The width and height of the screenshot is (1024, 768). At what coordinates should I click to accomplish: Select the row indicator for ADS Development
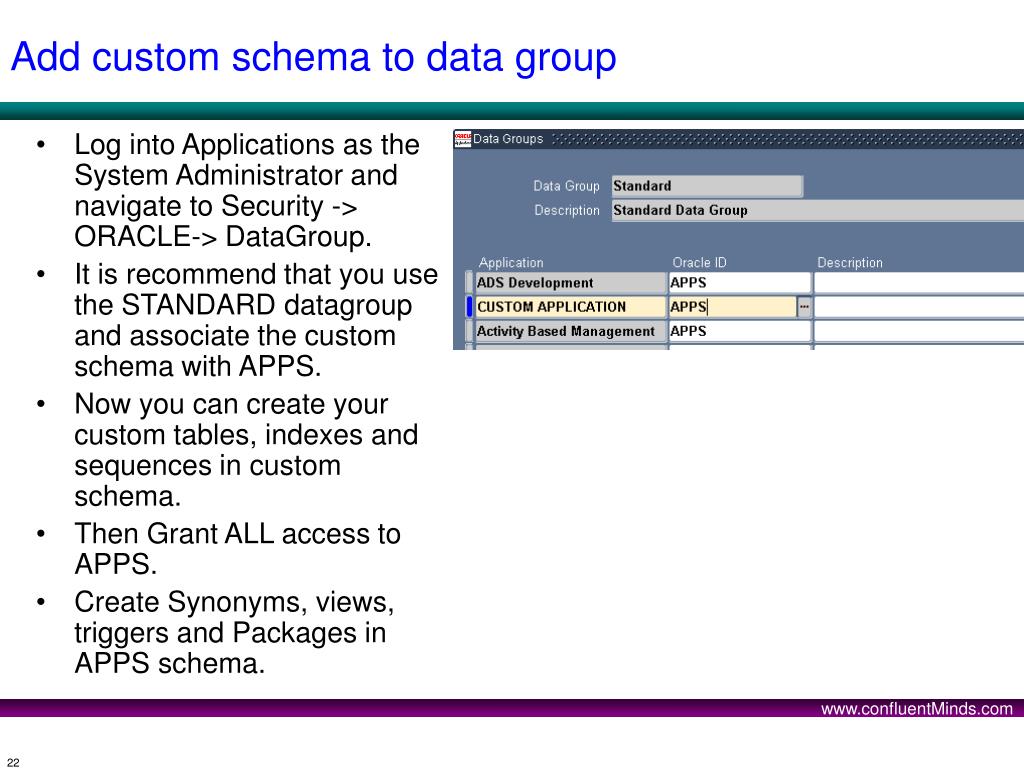pos(469,283)
